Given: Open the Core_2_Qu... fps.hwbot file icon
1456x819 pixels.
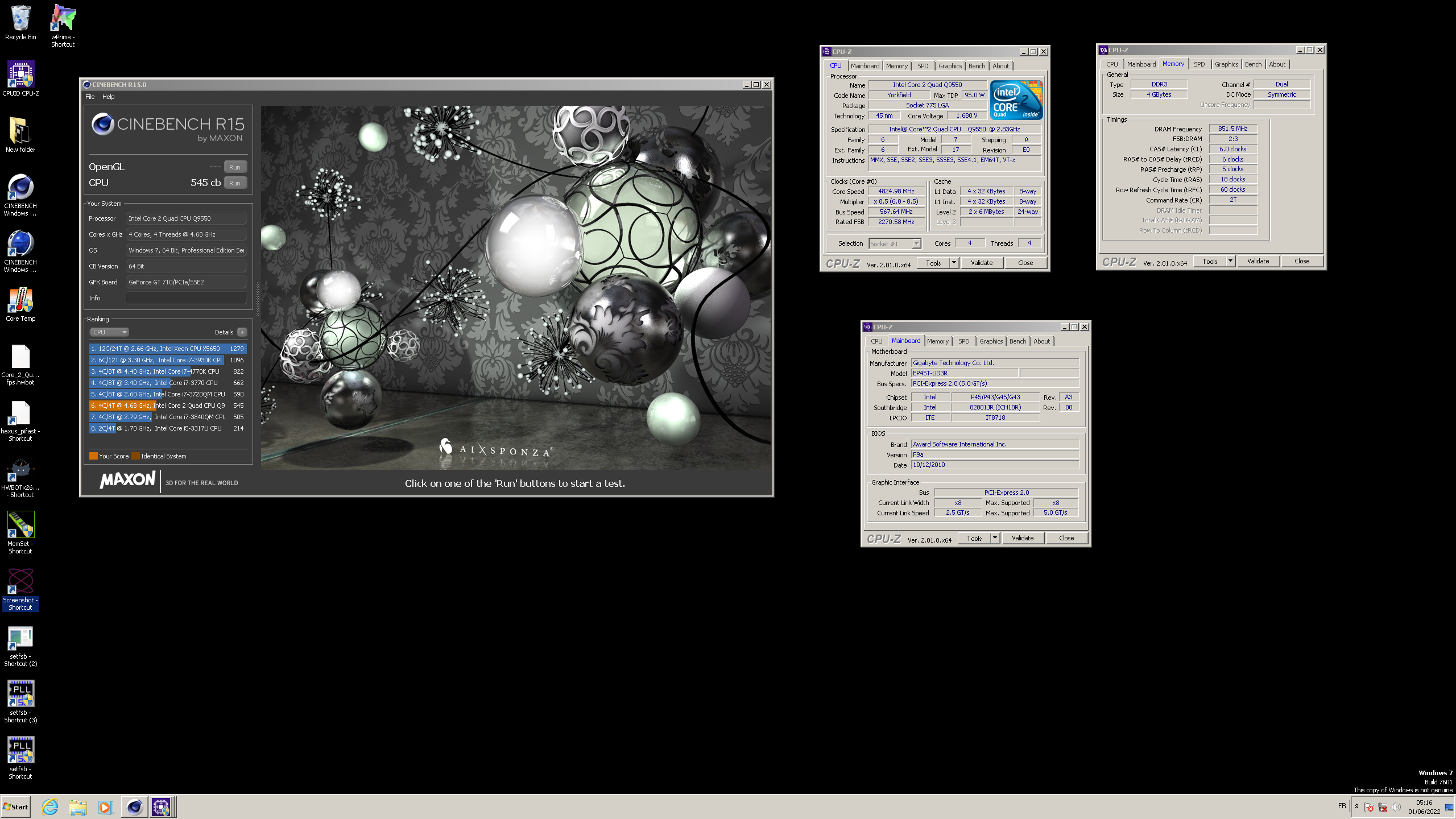Looking at the screenshot, I should click(20, 364).
